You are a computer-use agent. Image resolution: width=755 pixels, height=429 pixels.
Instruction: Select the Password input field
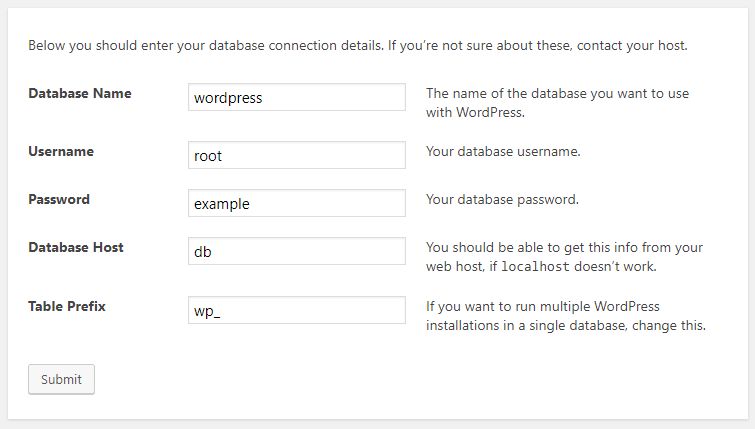(296, 203)
